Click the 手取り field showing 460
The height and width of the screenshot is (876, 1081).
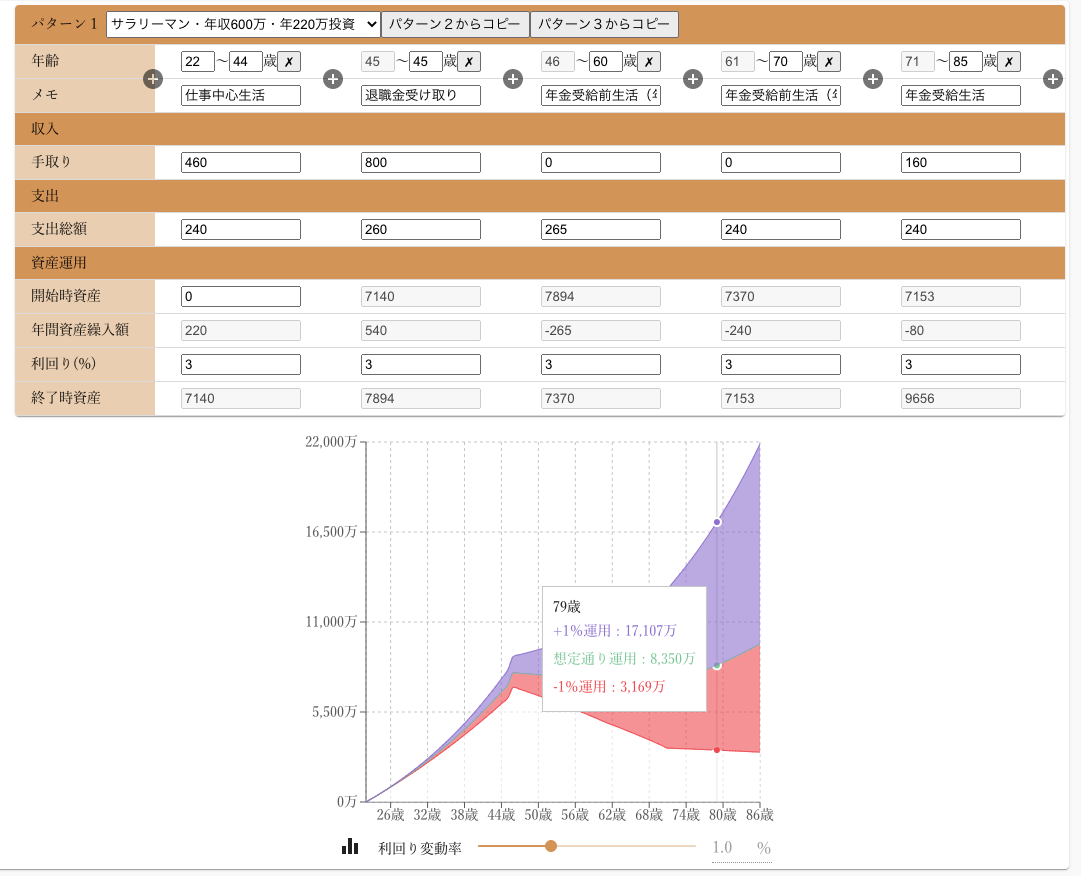point(241,162)
